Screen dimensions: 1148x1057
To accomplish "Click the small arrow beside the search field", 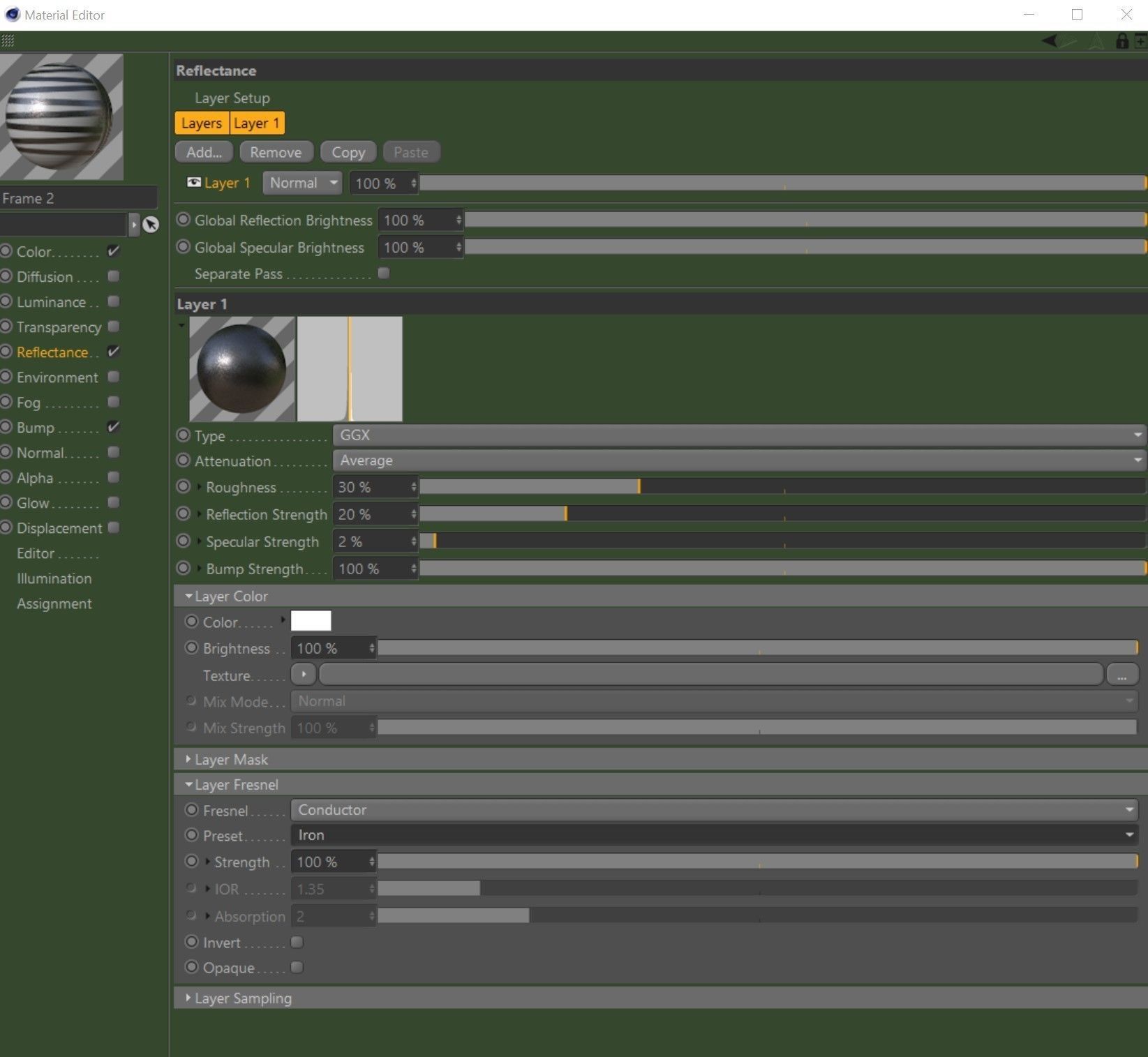I will [x=134, y=224].
